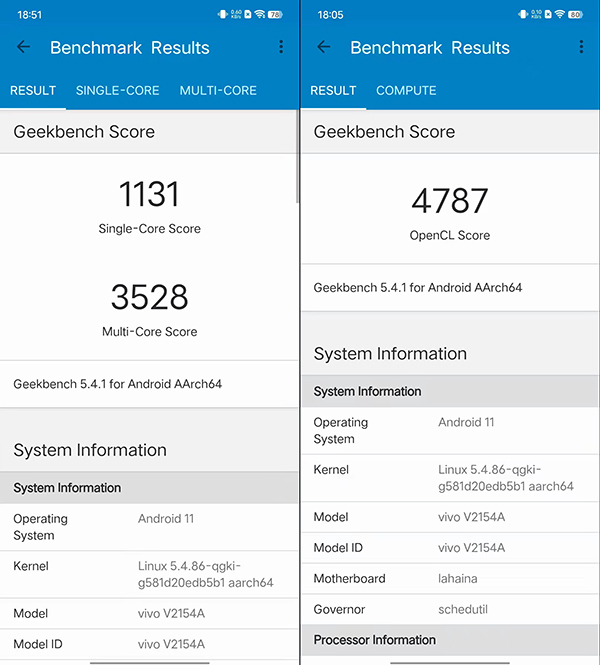Tap back arrow on right Benchmark Results screen

[324, 47]
